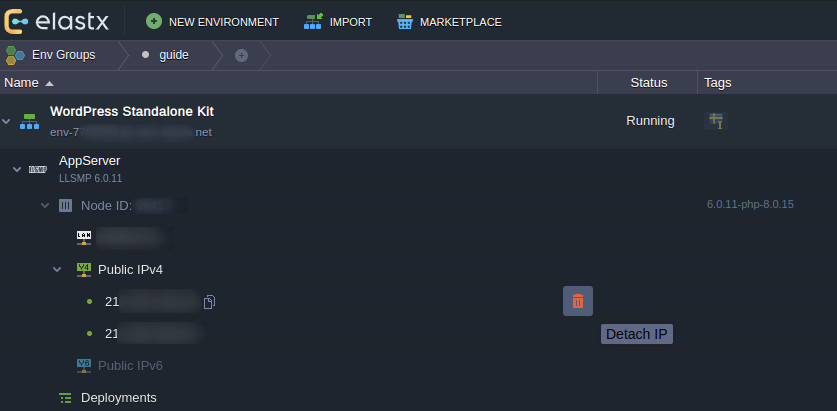Click the LLSMP AppServer icon
This screenshot has height=411, width=837.
[38, 169]
